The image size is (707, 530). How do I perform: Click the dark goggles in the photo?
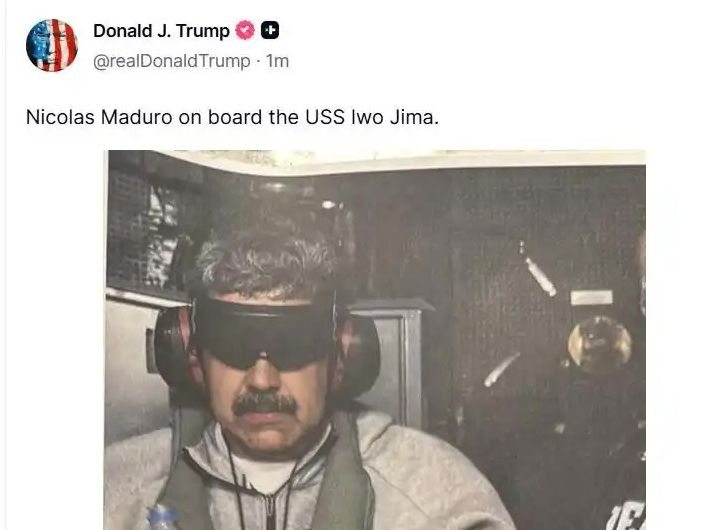265,333
